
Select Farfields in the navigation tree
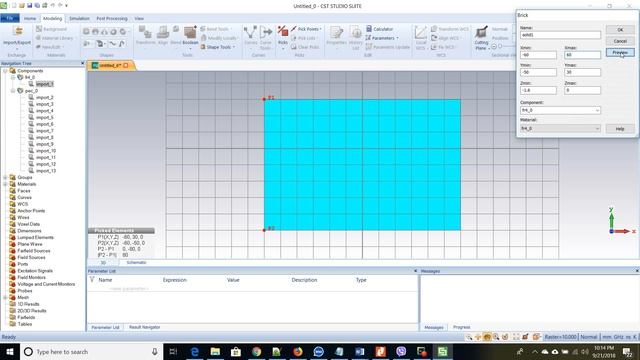click(x=26, y=317)
